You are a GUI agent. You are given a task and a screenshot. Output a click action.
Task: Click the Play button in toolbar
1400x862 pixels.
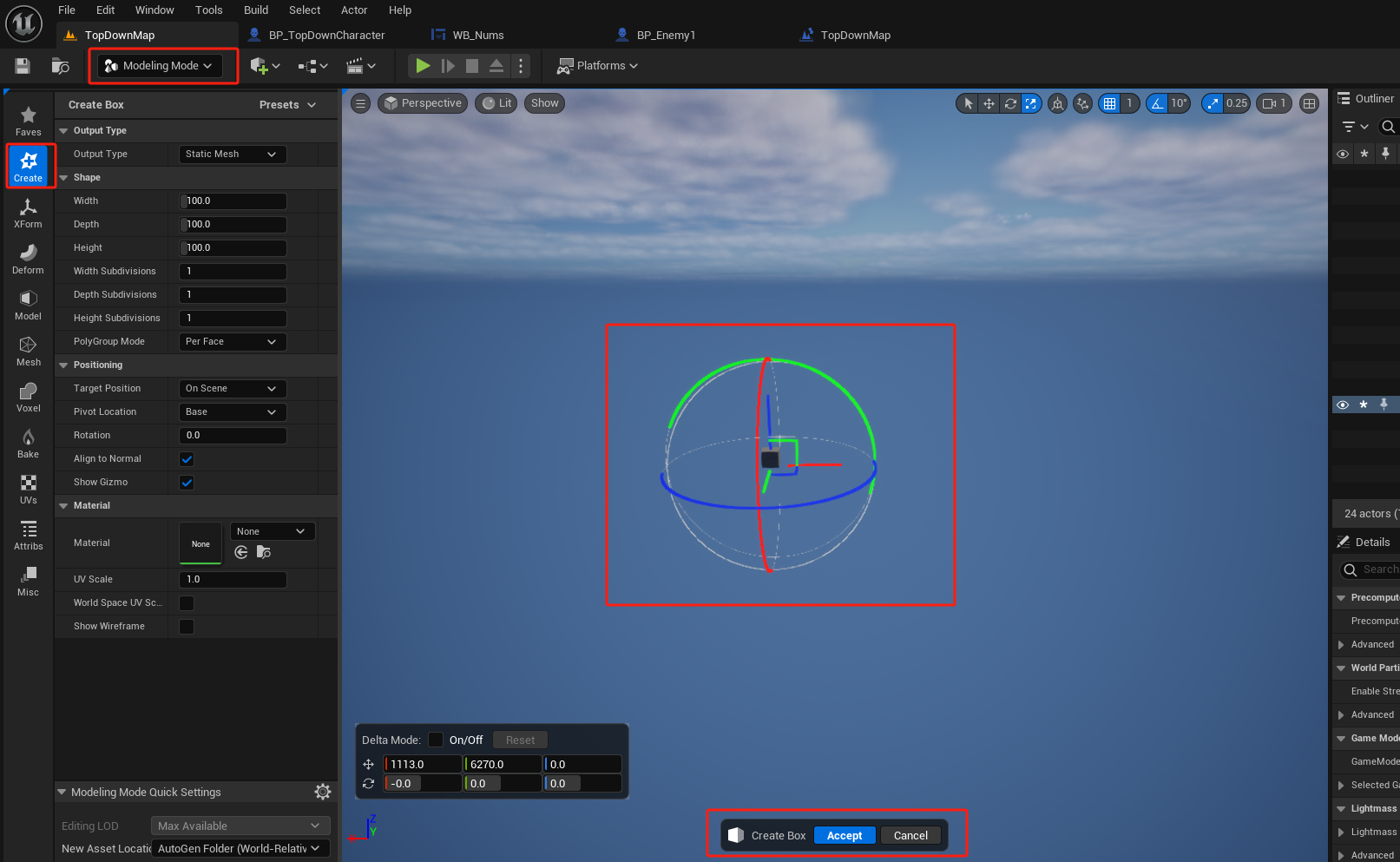tap(423, 66)
